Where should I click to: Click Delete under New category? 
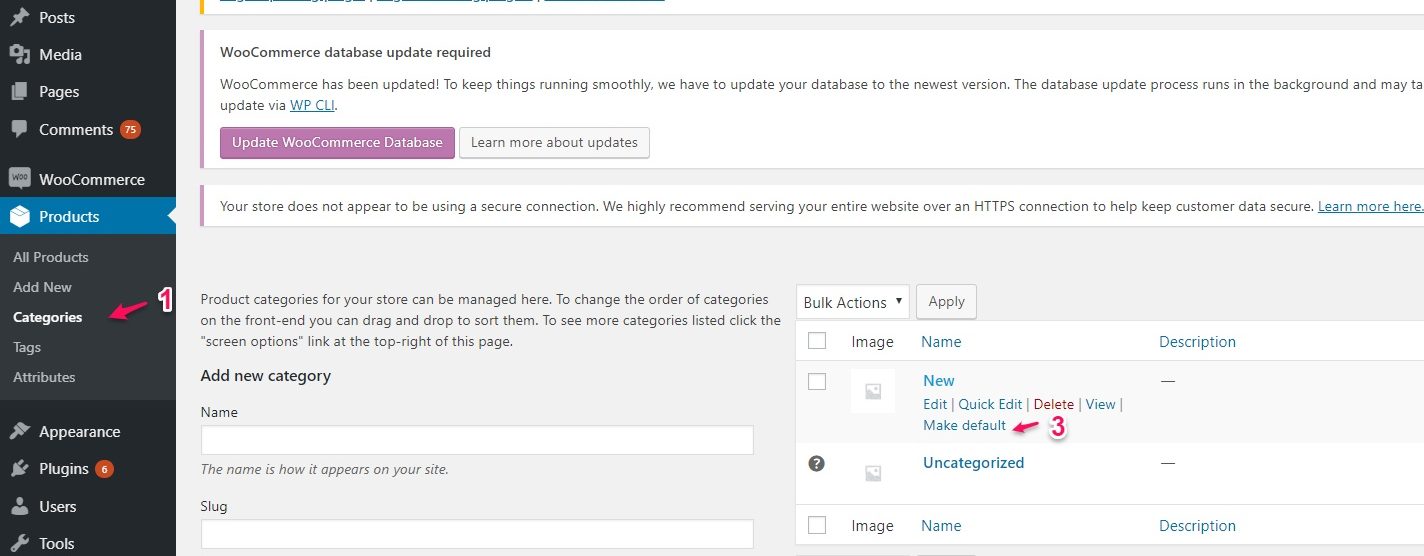coord(1054,404)
